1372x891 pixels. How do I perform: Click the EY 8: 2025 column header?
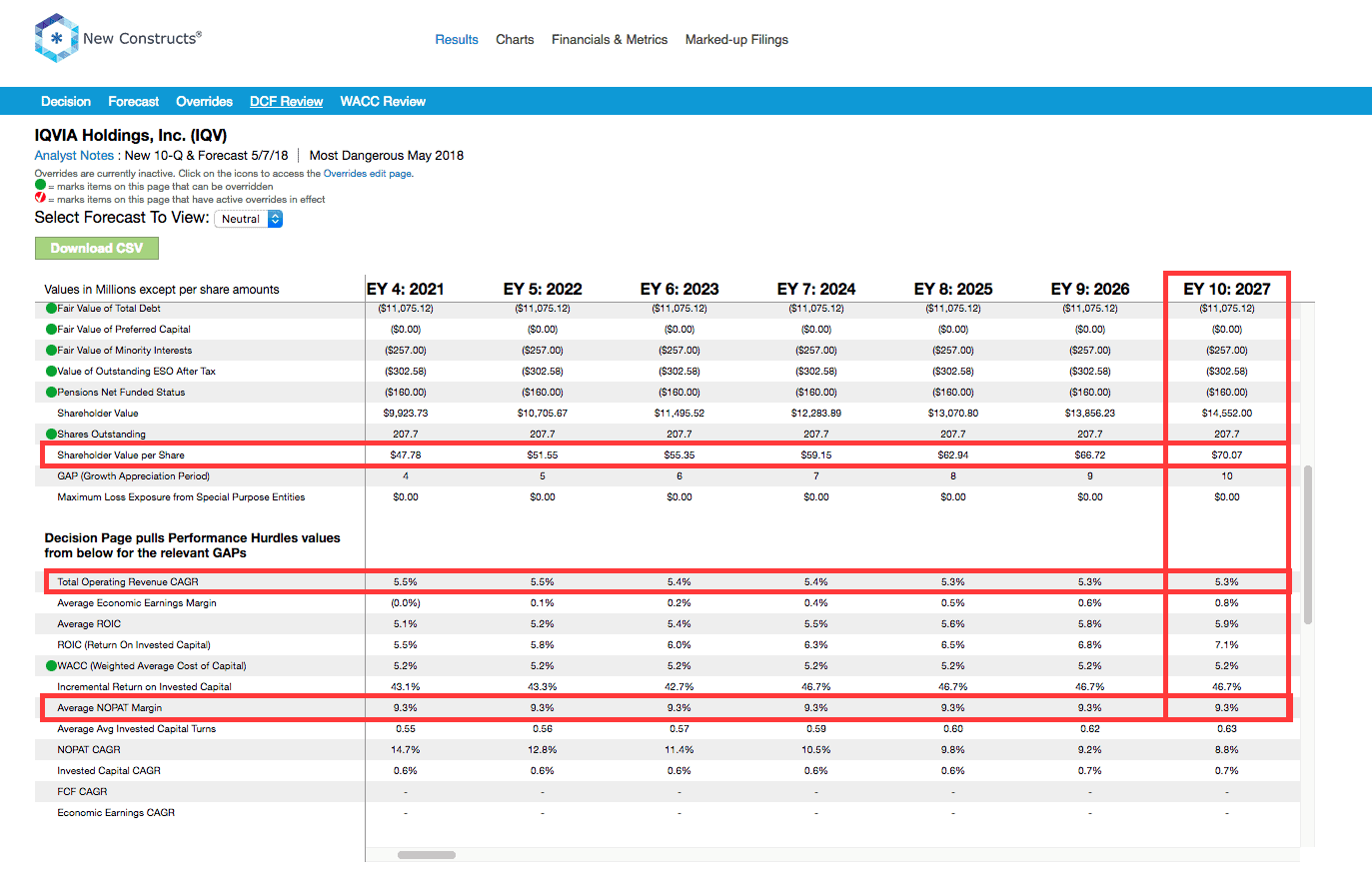[953, 289]
